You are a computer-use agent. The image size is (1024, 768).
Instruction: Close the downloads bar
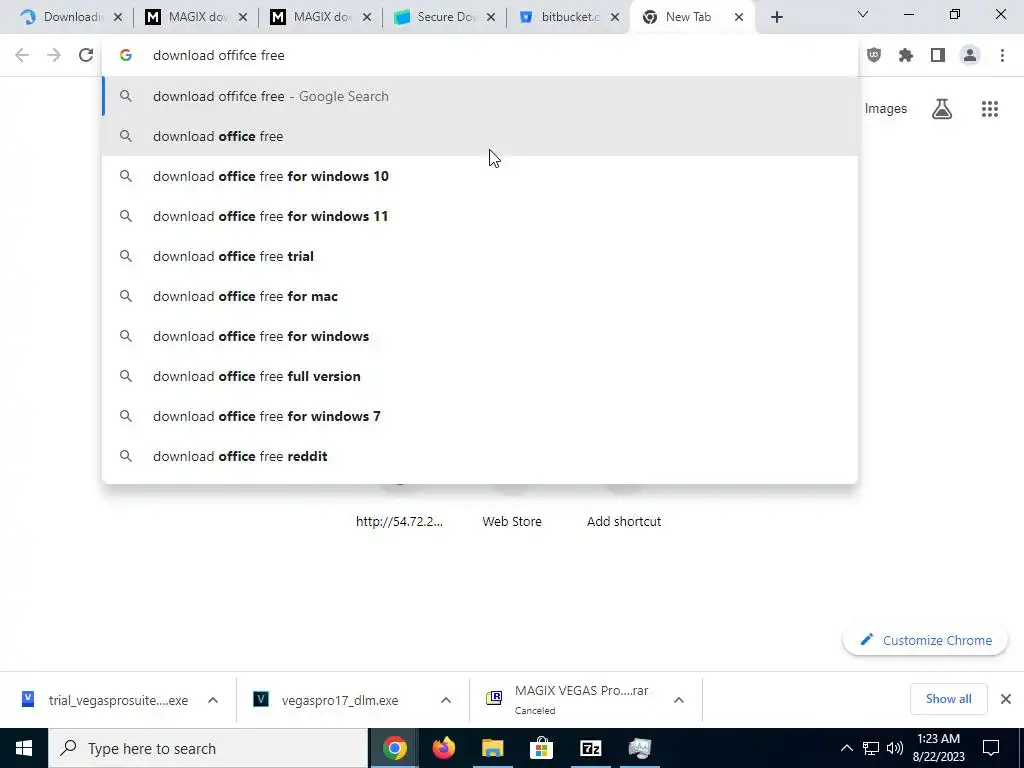1006,699
